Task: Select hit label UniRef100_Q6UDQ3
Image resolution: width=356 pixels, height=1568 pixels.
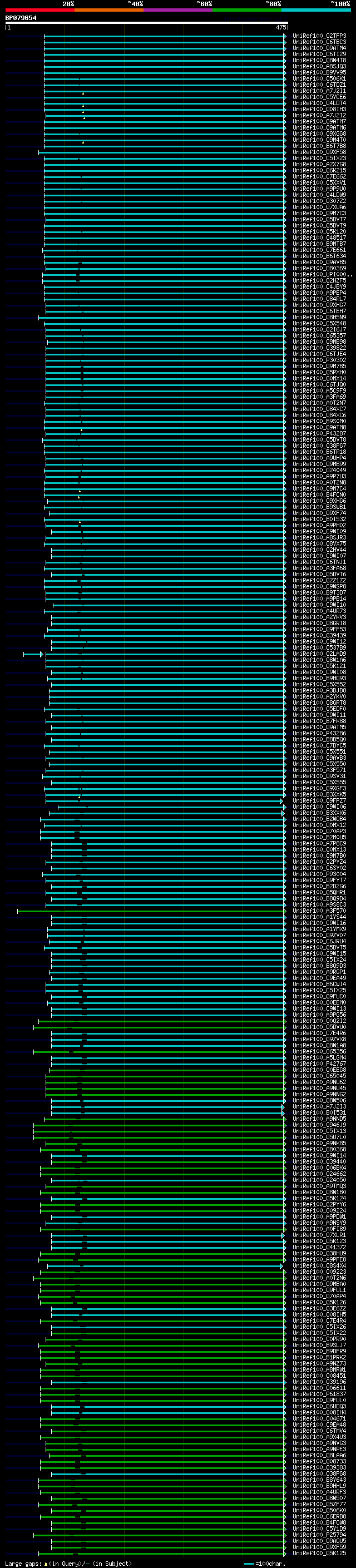Action: 319,1407
